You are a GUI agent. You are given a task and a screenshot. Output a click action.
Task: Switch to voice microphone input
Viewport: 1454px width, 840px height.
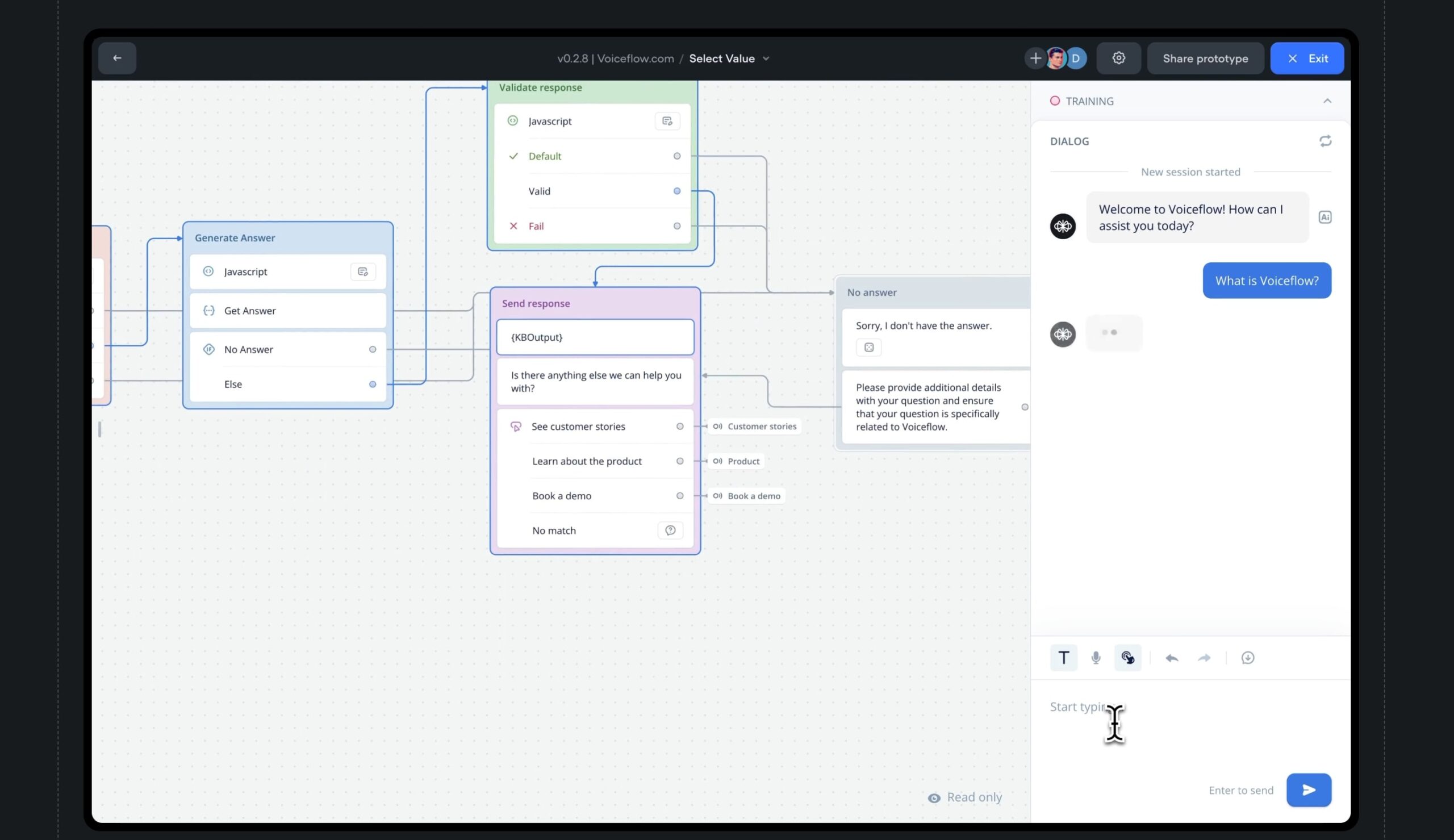[x=1096, y=658]
